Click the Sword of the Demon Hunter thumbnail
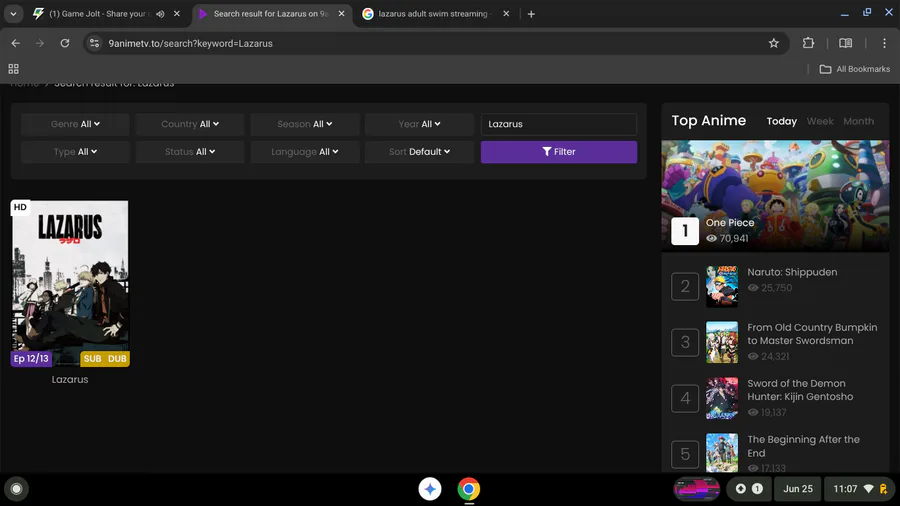900x506 pixels. [722, 398]
